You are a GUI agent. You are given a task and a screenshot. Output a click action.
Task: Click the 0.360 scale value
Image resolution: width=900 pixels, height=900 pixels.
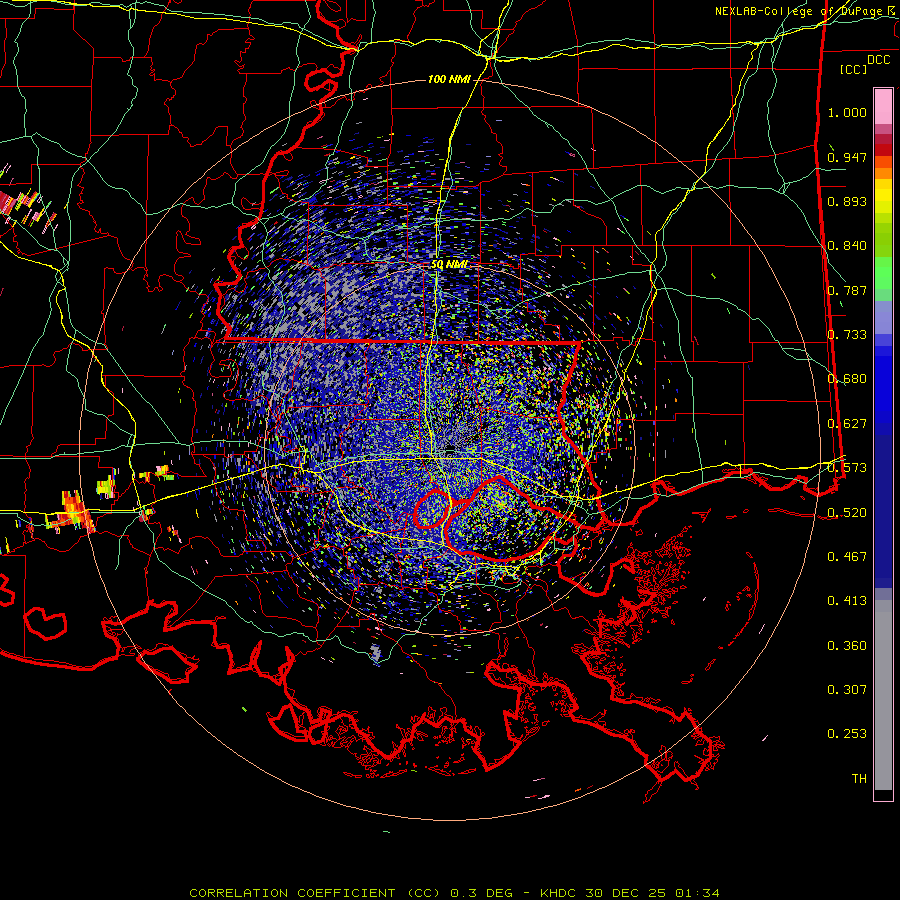click(x=847, y=646)
